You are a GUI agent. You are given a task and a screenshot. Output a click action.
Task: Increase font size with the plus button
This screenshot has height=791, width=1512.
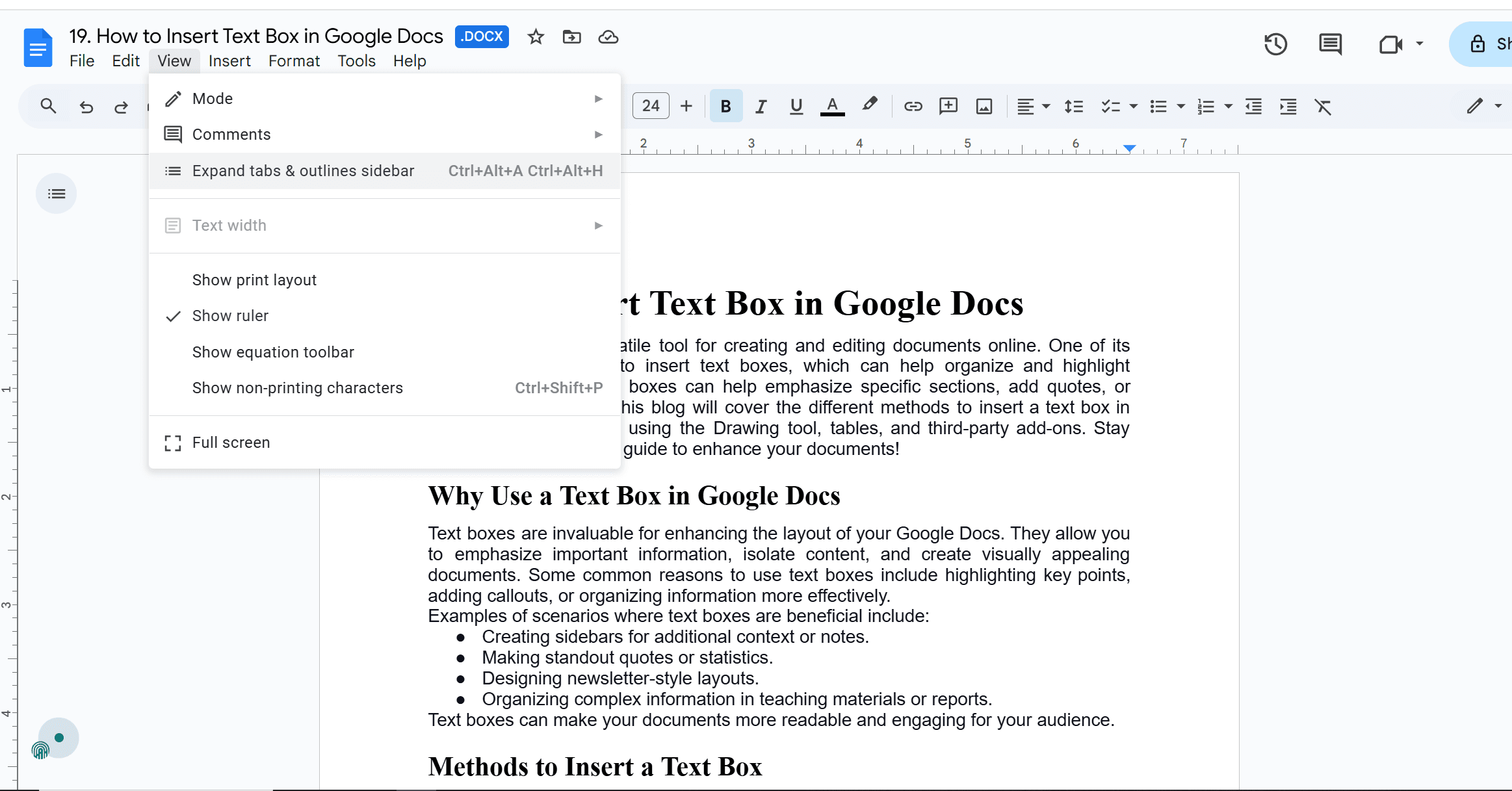[686, 106]
